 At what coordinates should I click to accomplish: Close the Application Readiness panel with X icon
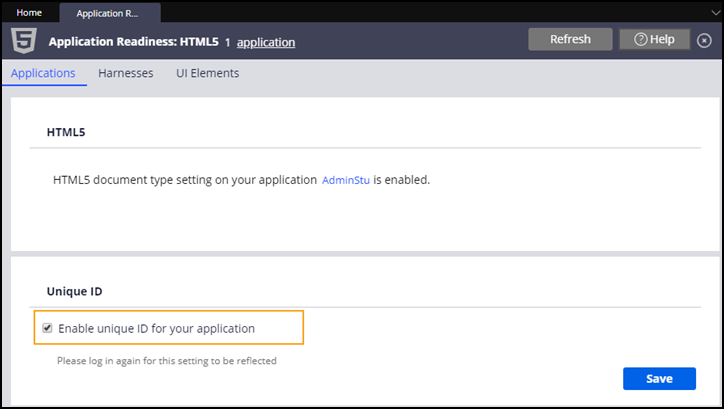click(x=704, y=40)
